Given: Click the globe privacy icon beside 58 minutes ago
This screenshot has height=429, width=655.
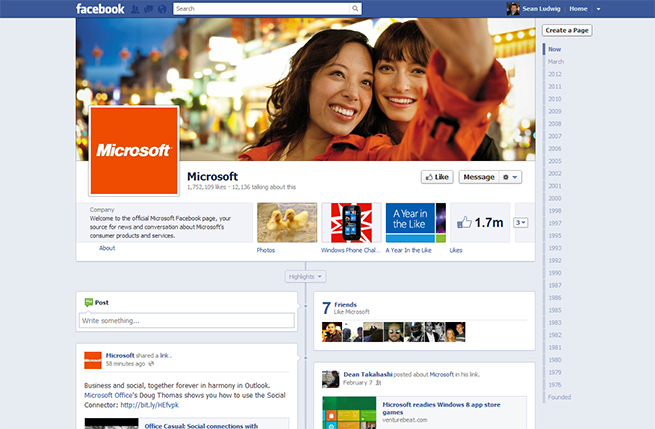Looking at the screenshot, I should click(151, 364).
